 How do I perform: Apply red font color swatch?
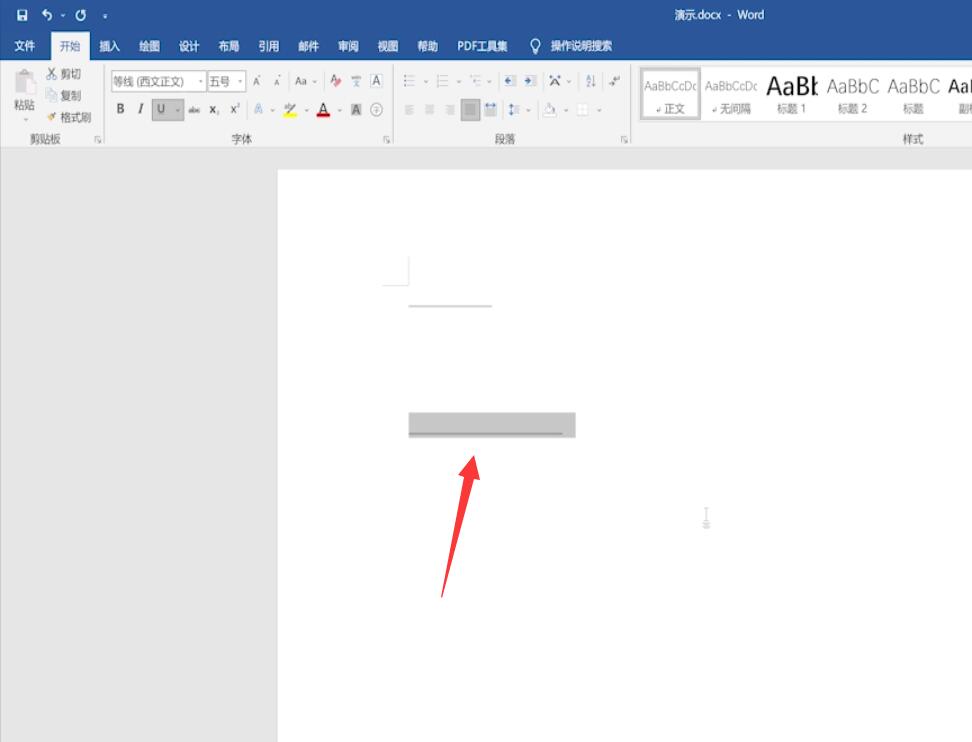[x=323, y=110]
